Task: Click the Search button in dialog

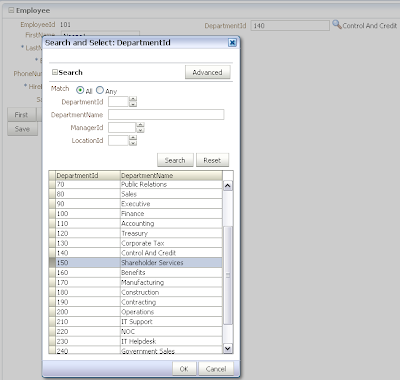Action: click(175, 160)
